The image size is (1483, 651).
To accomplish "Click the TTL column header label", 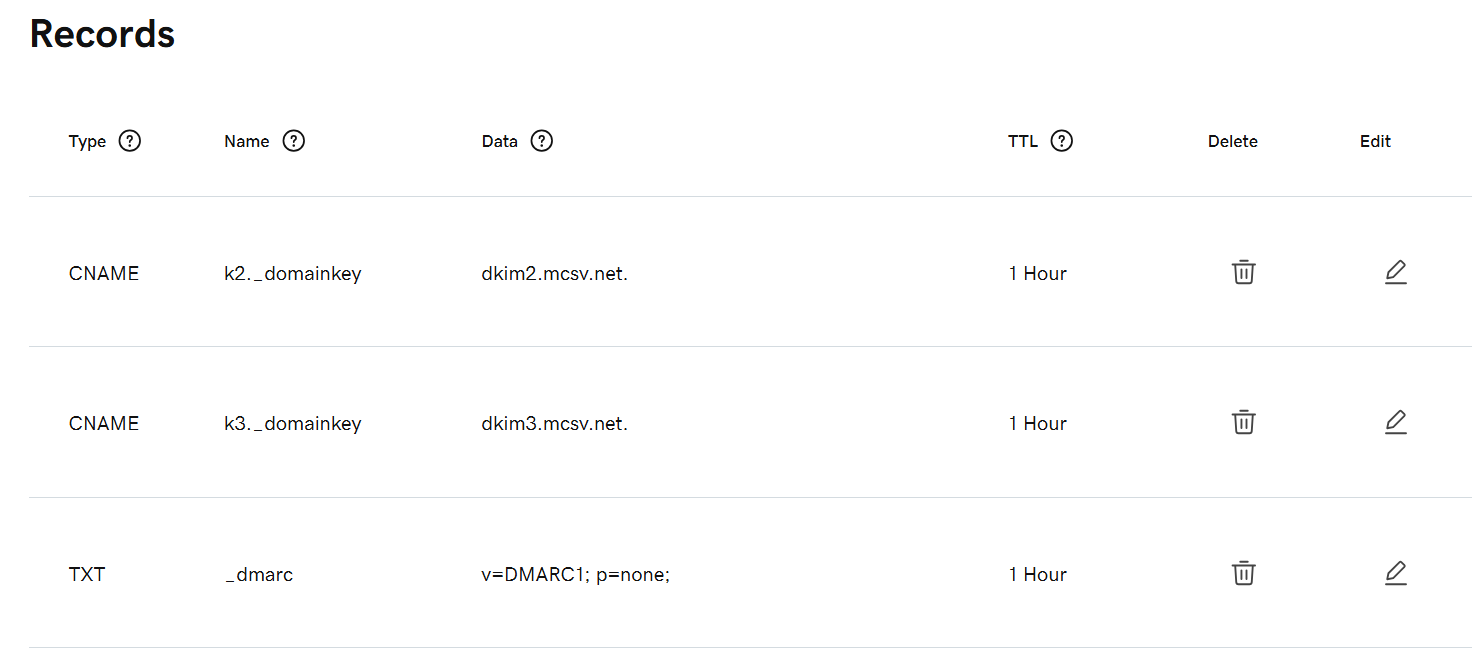I will pos(1023,142).
